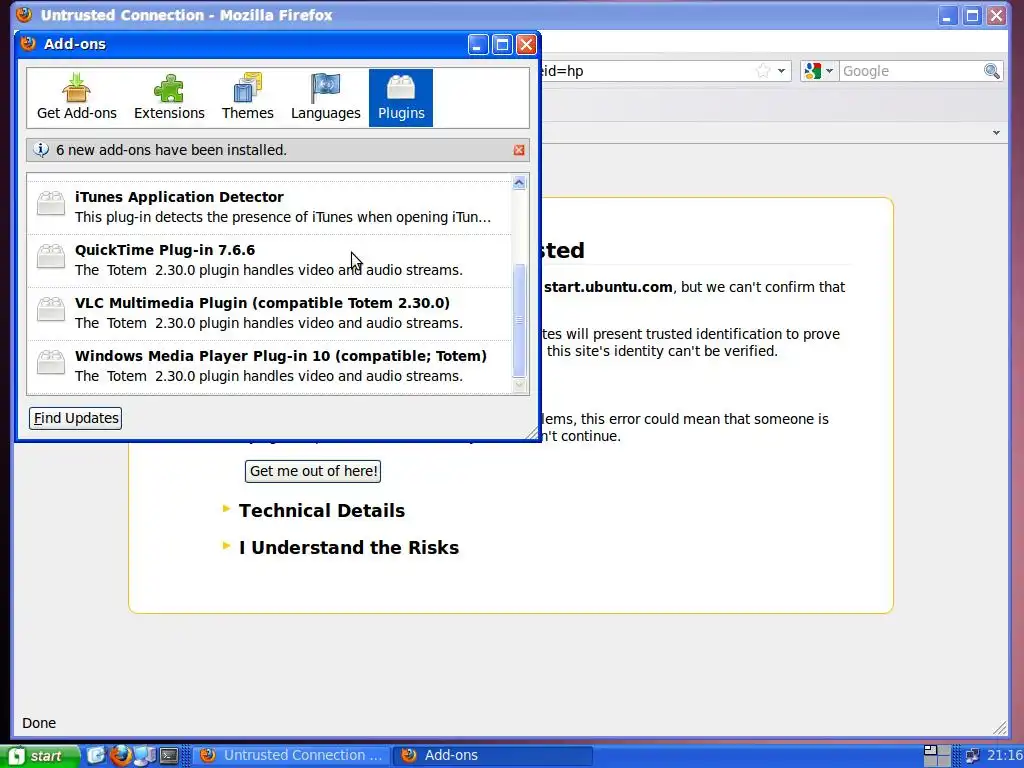This screenshot has width=1024, height=768.
Task: Switch to Untrusted Connection taskbar window
Action: (292, 755)
